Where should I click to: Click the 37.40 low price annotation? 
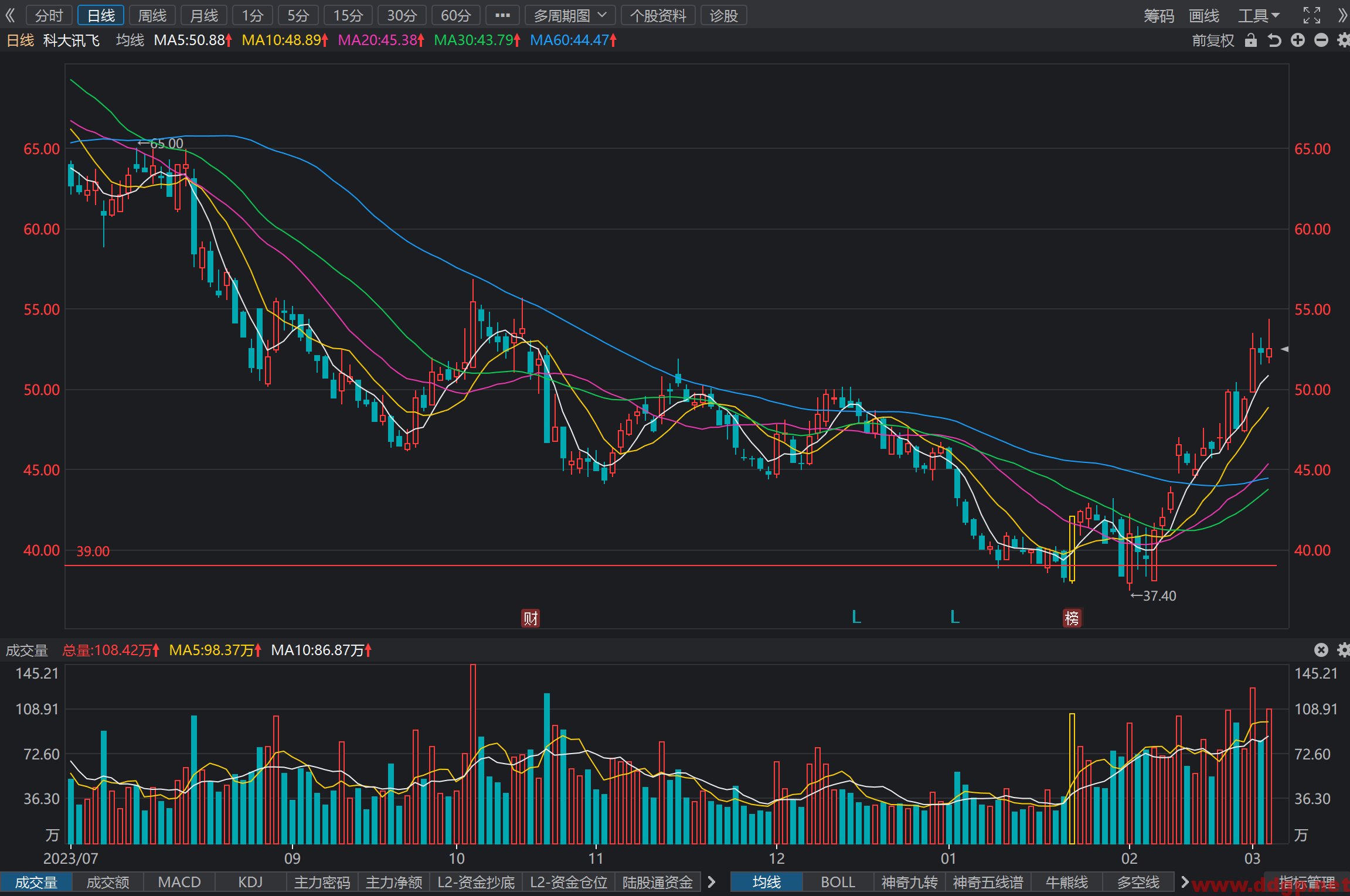(x=1153, y=596)
